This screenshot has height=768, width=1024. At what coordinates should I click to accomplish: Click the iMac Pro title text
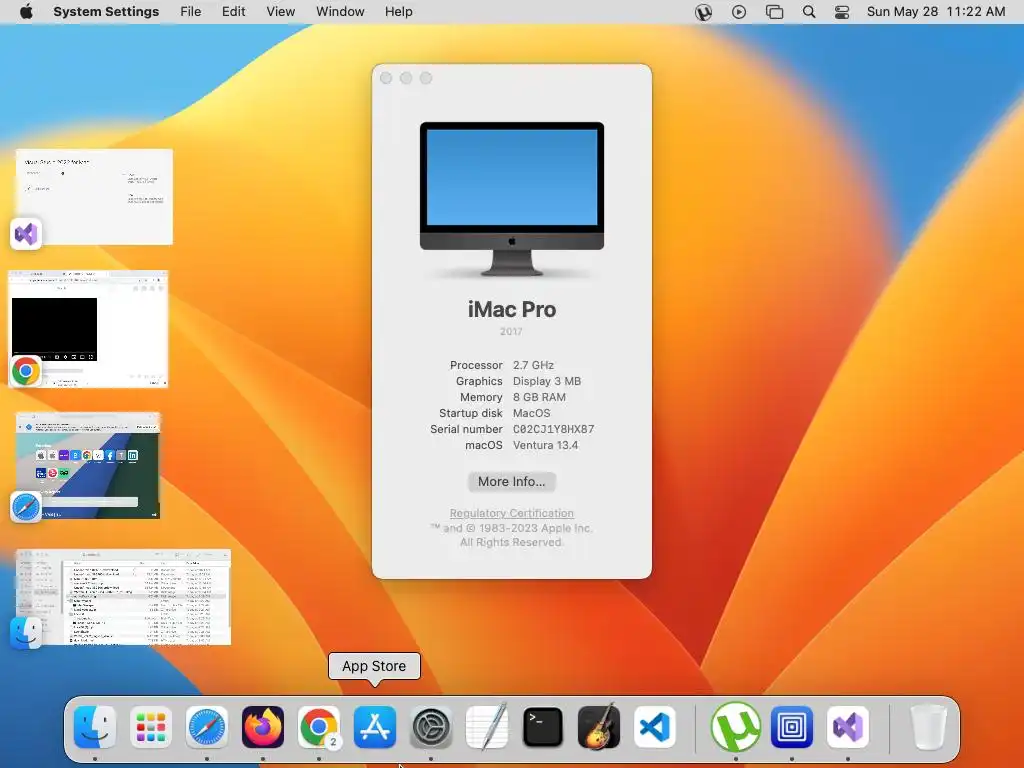pos(511,310)
